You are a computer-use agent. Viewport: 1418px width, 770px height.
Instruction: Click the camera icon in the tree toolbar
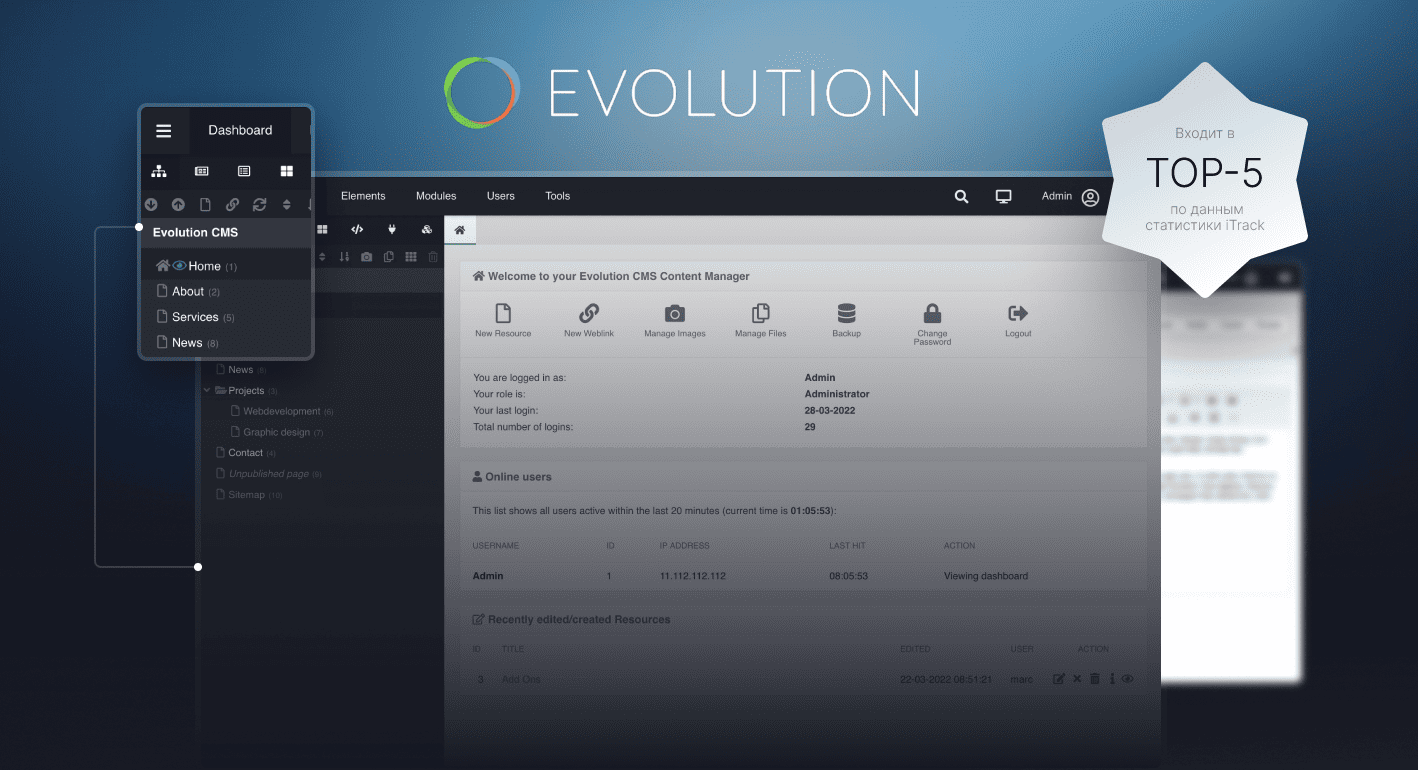point(366,257)
